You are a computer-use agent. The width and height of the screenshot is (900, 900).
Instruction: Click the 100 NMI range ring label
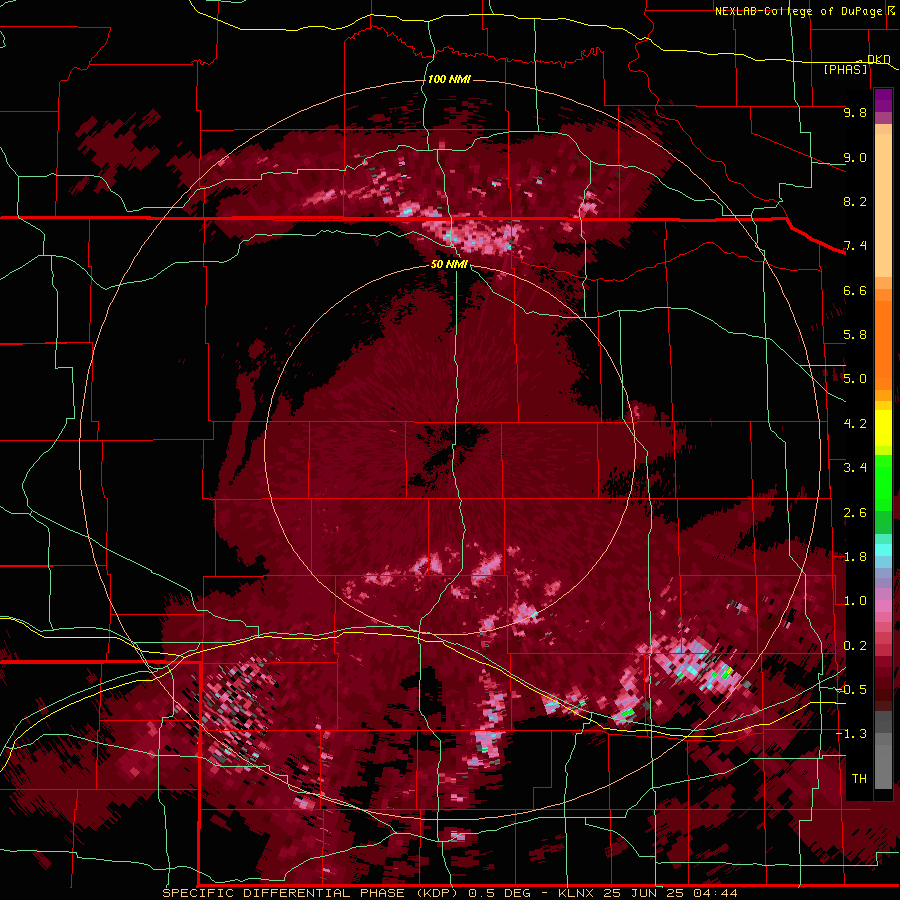pos(449,79)
